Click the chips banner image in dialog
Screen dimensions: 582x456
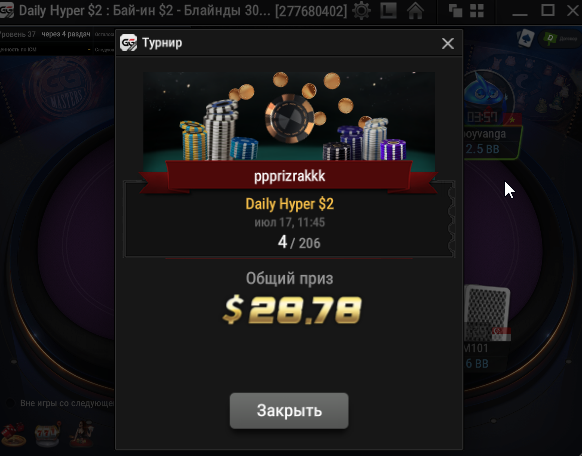coord(289,117)
